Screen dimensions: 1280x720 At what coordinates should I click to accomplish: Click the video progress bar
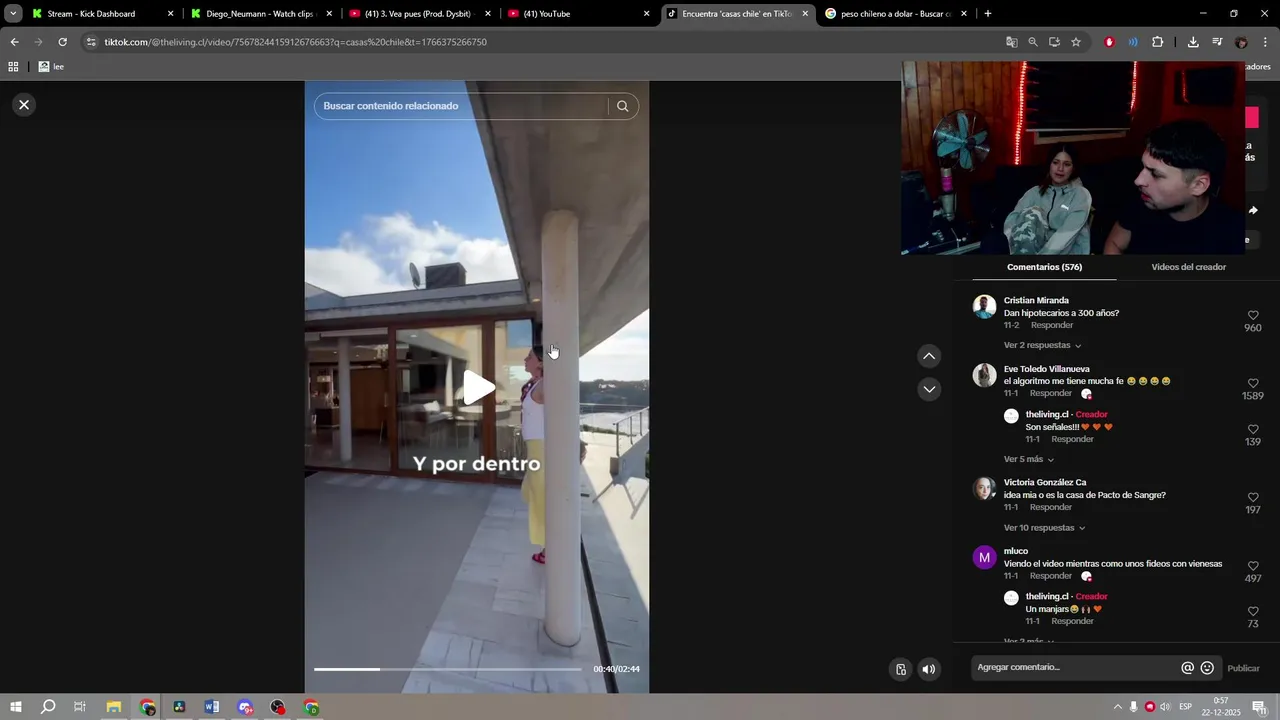click(447, 669)
